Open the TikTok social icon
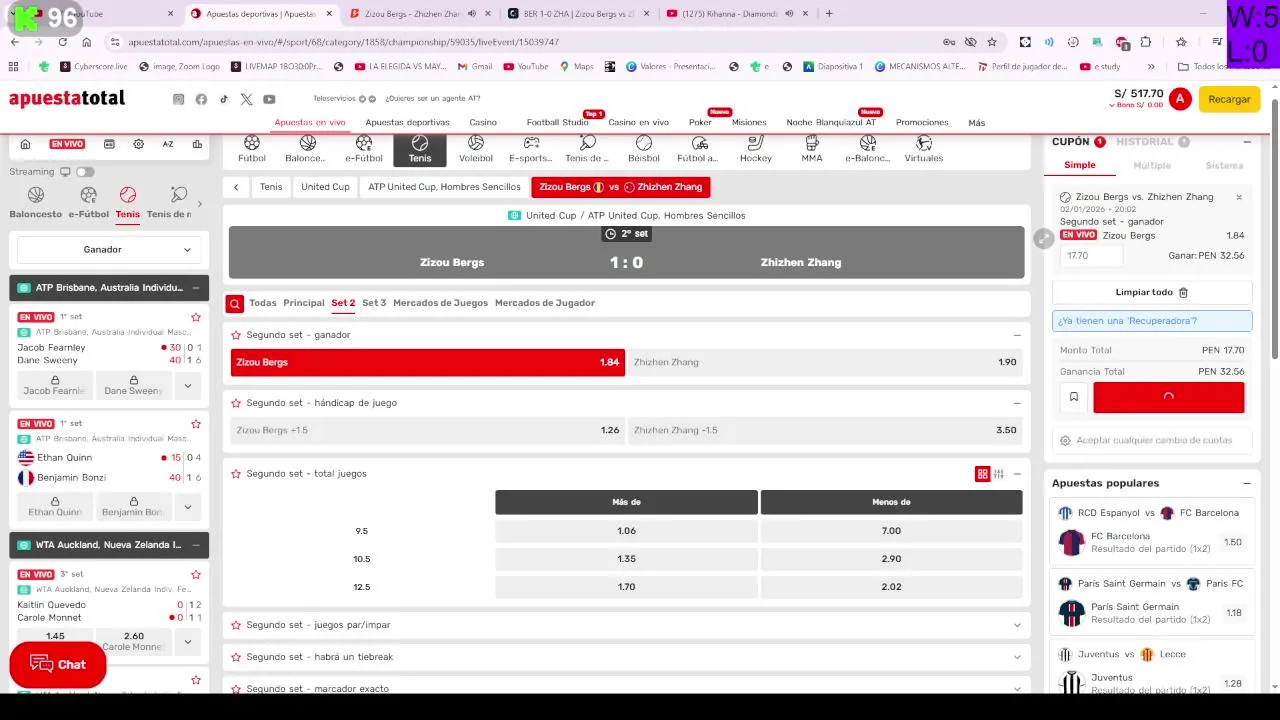The height and width of the screenshot is (720, 1280). 224,99
